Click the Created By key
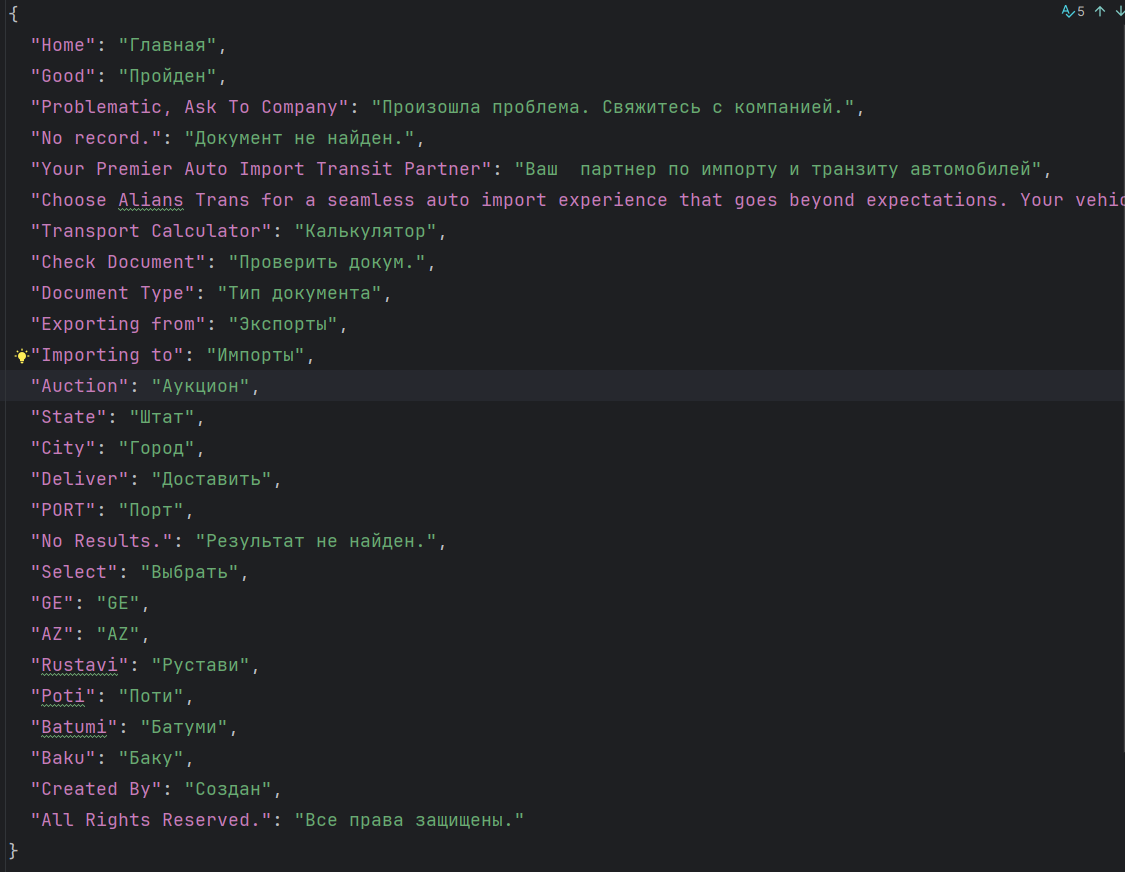The height and width of the screenshot is (872, 1125). pyautogui.click(x=98, y=788)
